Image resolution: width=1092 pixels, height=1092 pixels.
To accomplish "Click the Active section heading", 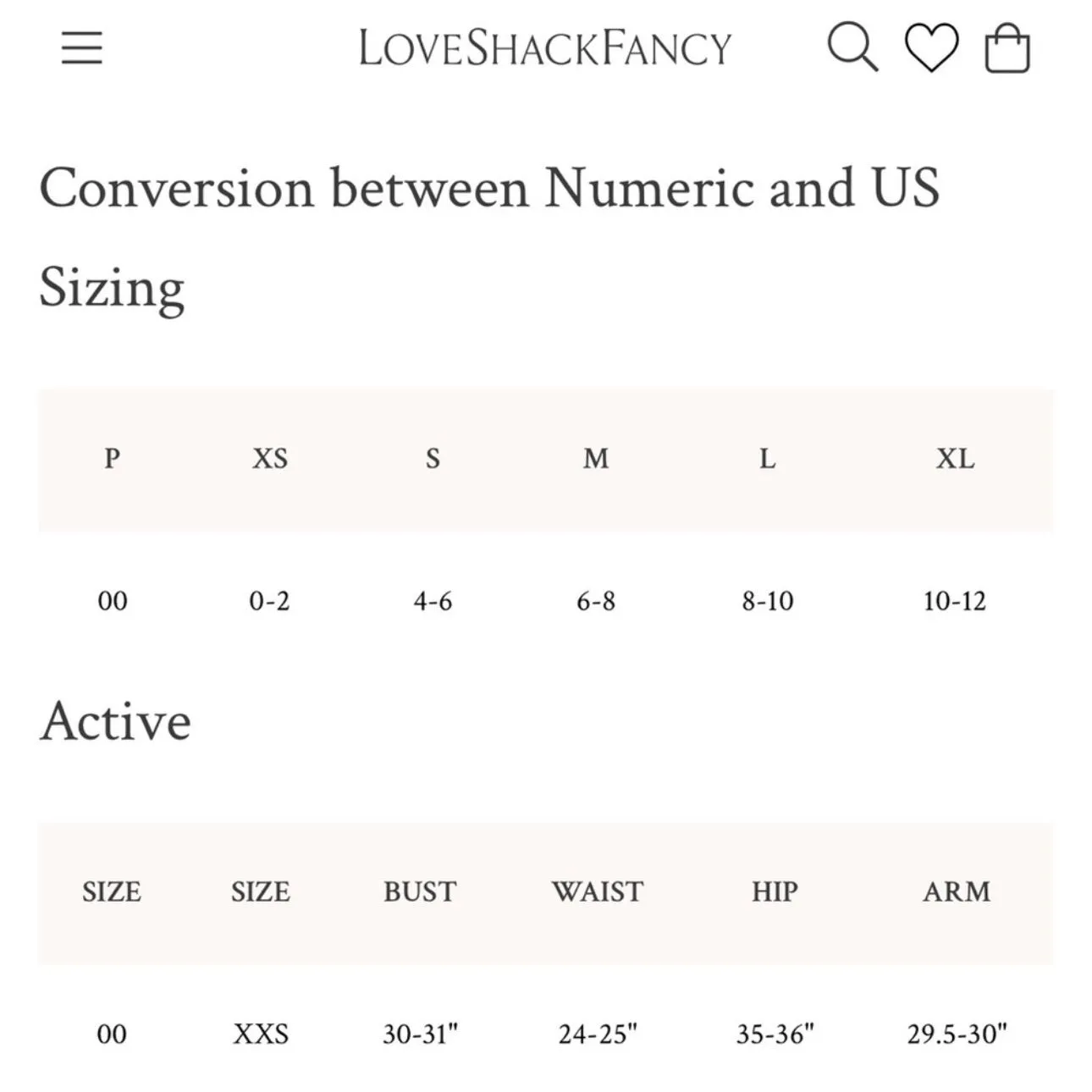I will pos(115,722).
